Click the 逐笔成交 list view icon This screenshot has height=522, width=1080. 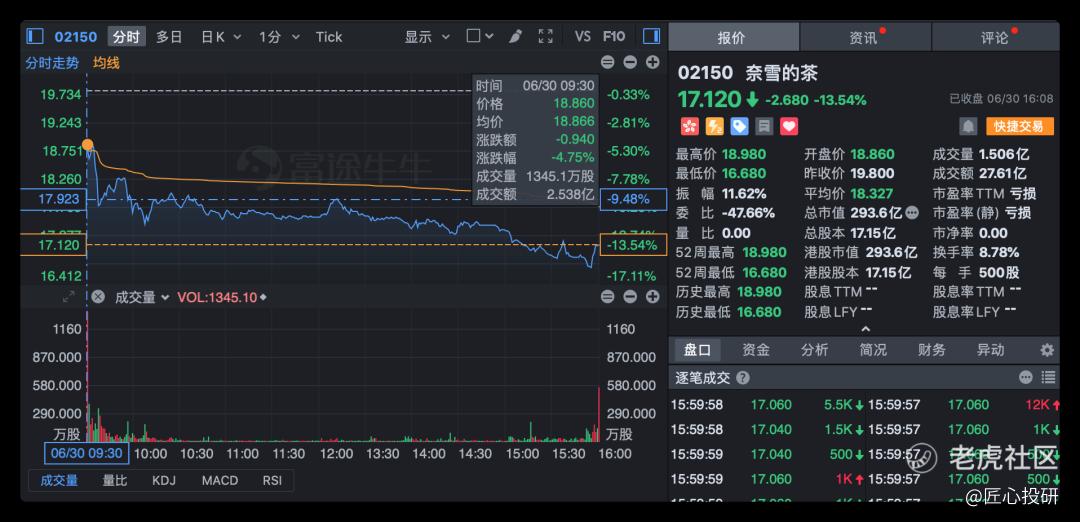pos(1048,377)
